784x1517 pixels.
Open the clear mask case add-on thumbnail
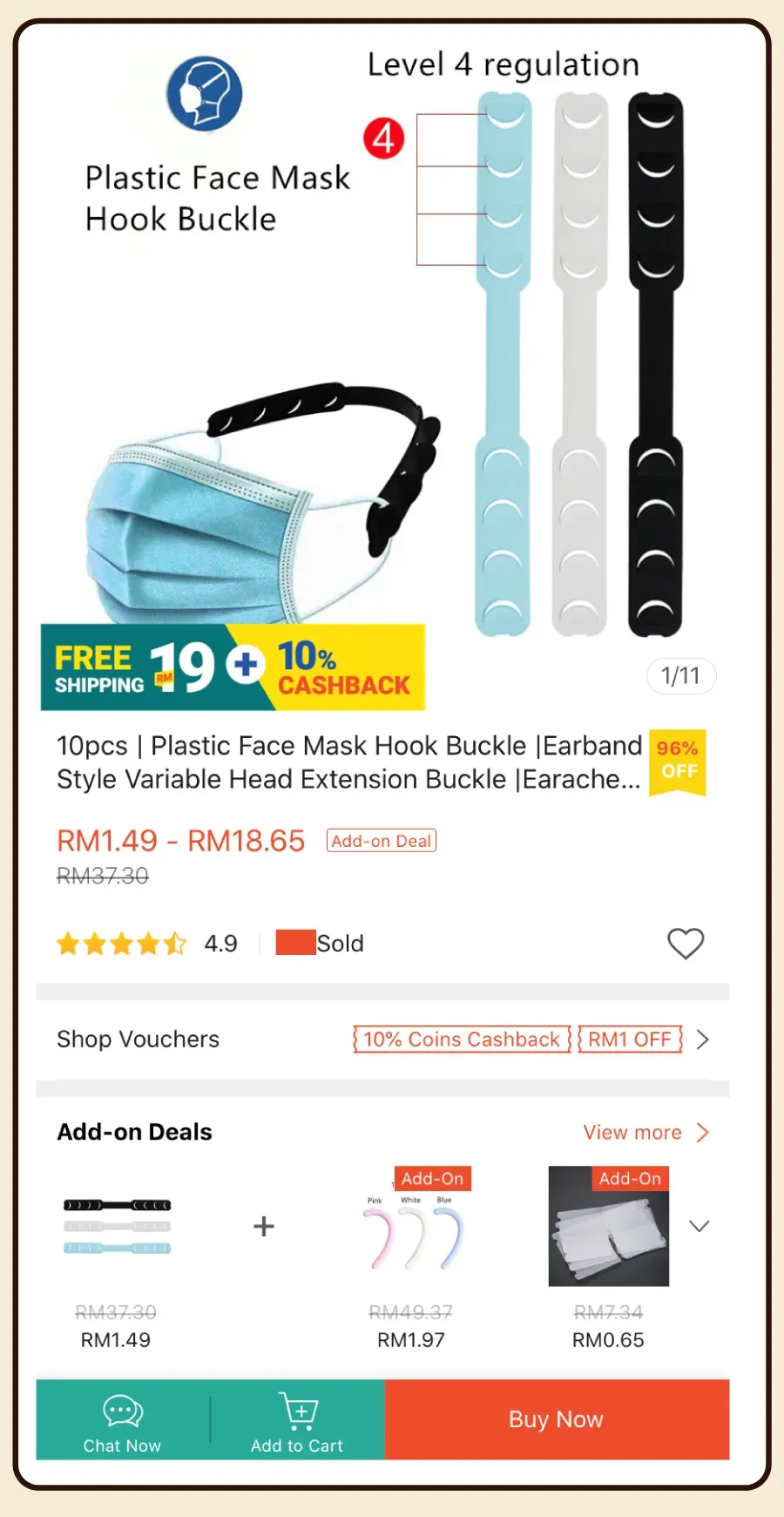[x=609, y=1226]
